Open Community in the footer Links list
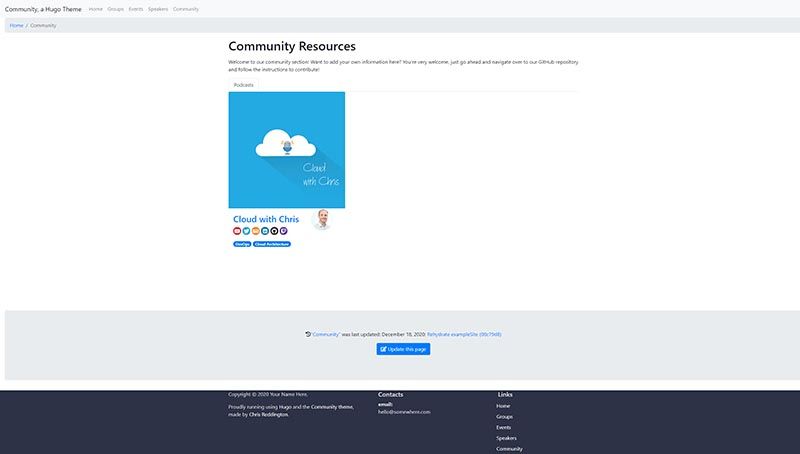Image resolution: width=800 pixels, height=454 pixels. coord(509,449)
